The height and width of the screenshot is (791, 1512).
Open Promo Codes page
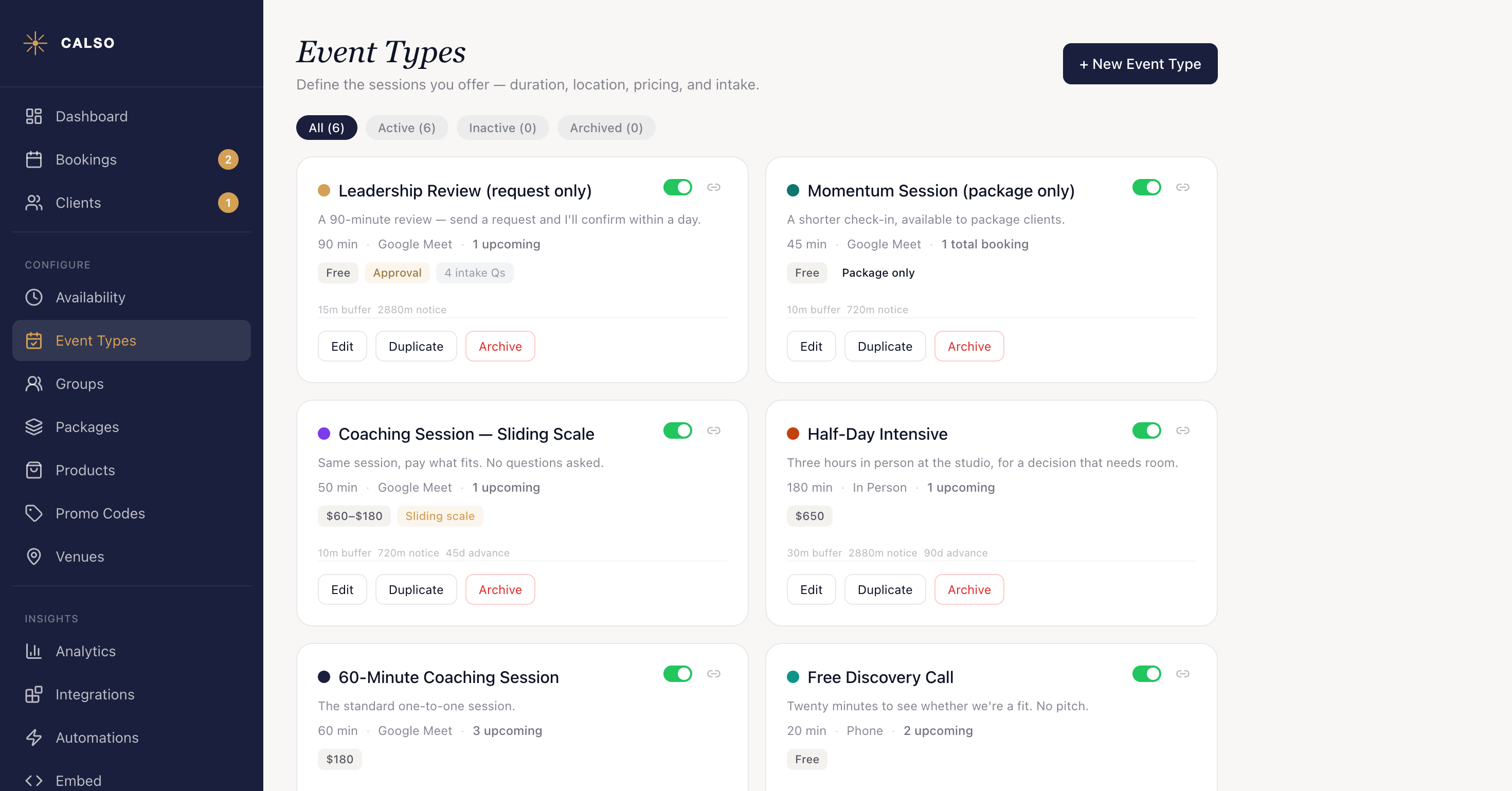click(132, 513)
